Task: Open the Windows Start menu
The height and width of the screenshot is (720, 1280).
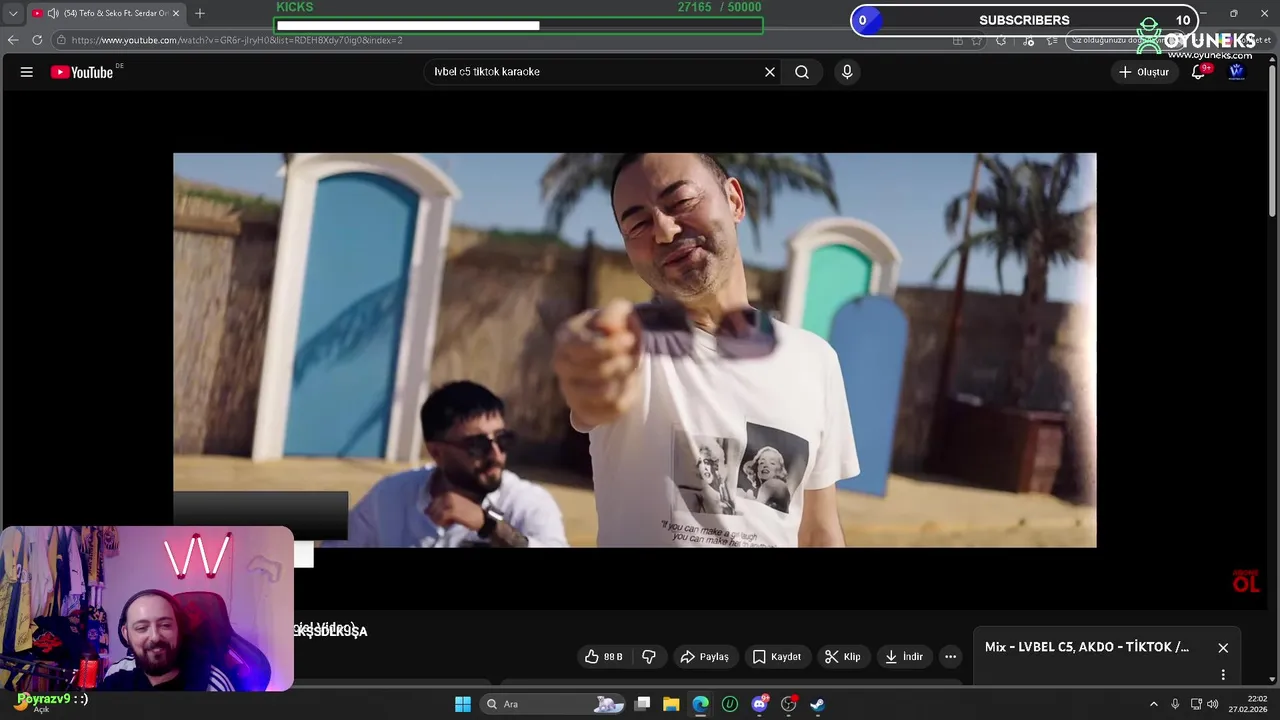Action: pos(463,704)
